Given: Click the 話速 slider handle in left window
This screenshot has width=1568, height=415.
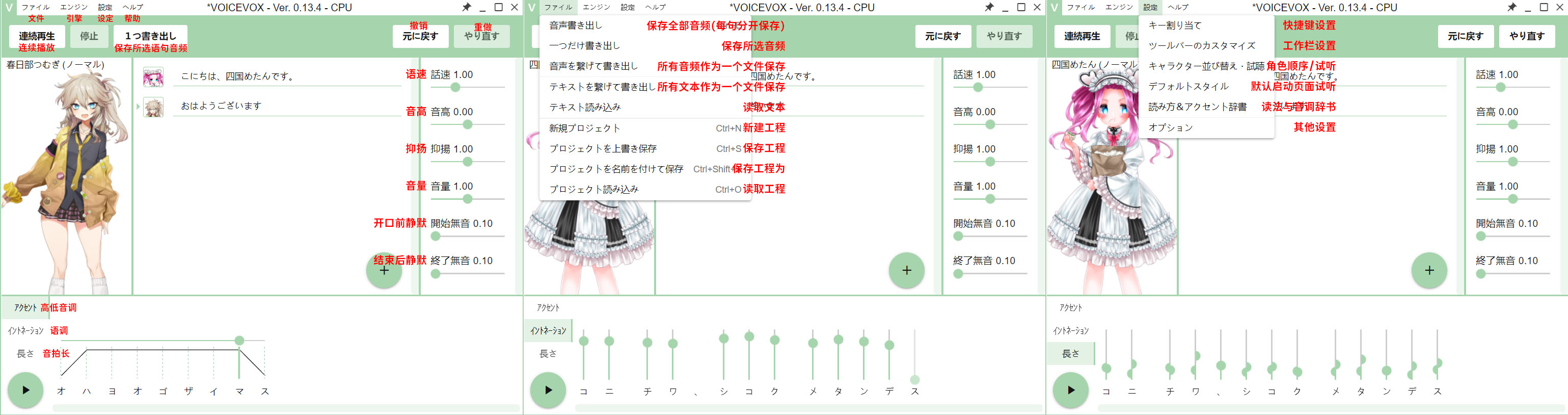Looking at the screenshot, I should pyautogui.click(x=455, y=87).
